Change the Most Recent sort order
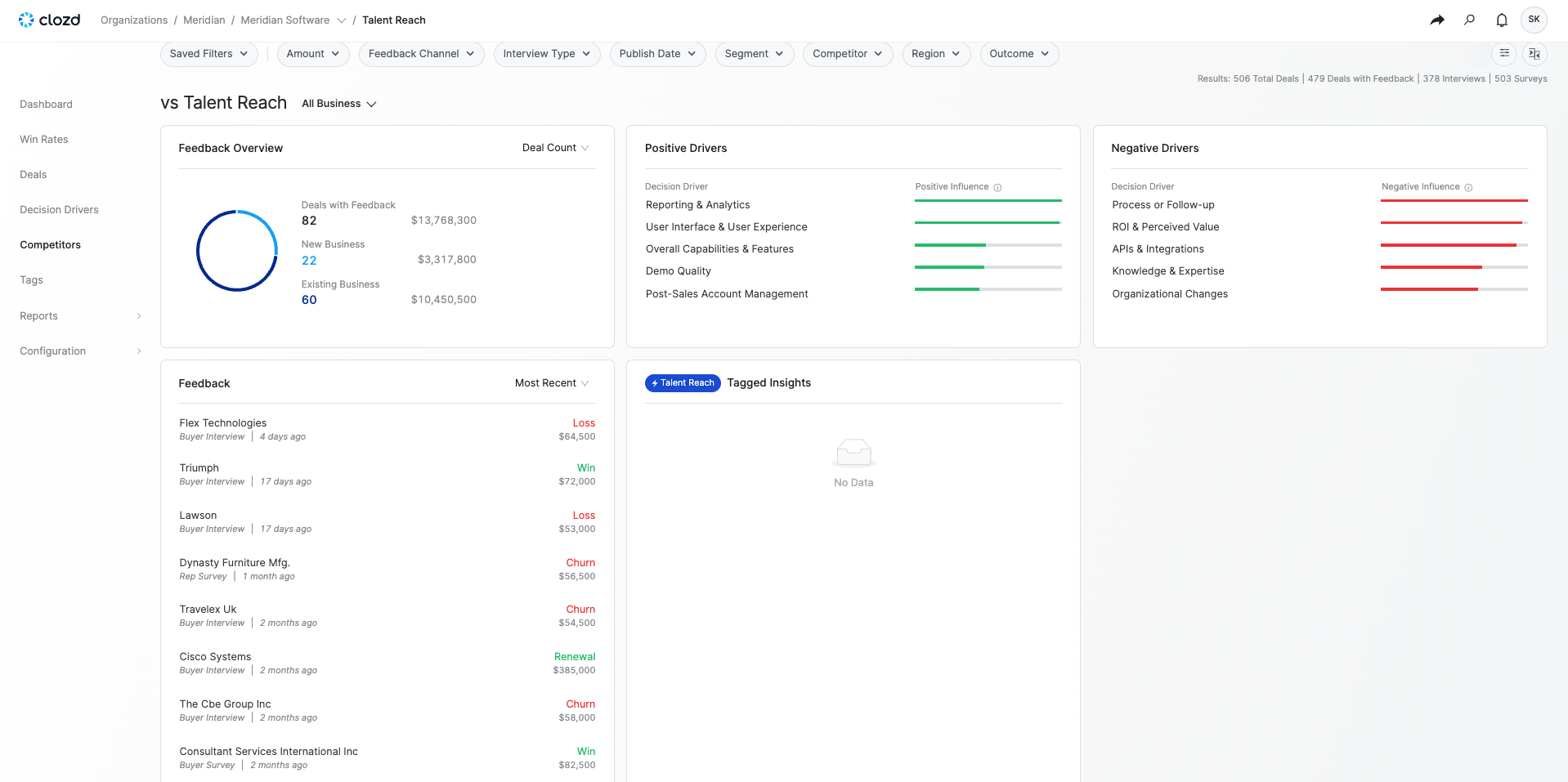Image resolution: width=1568 pixels, height=782 pixels. tap(552, 383)
